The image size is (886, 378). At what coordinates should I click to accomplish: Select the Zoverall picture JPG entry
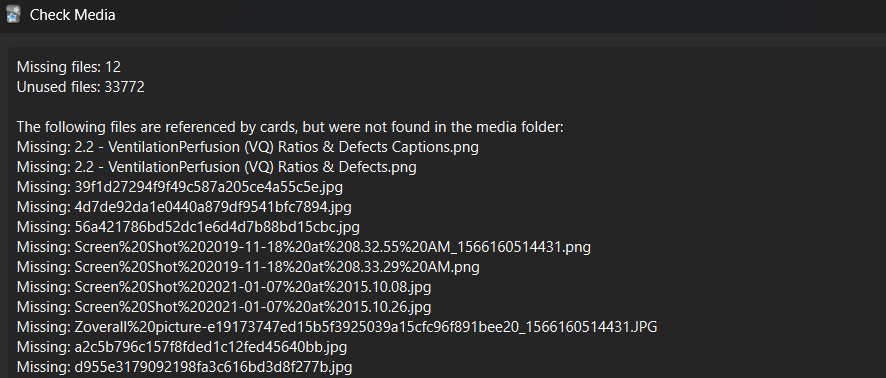click(x=337, y=327)
